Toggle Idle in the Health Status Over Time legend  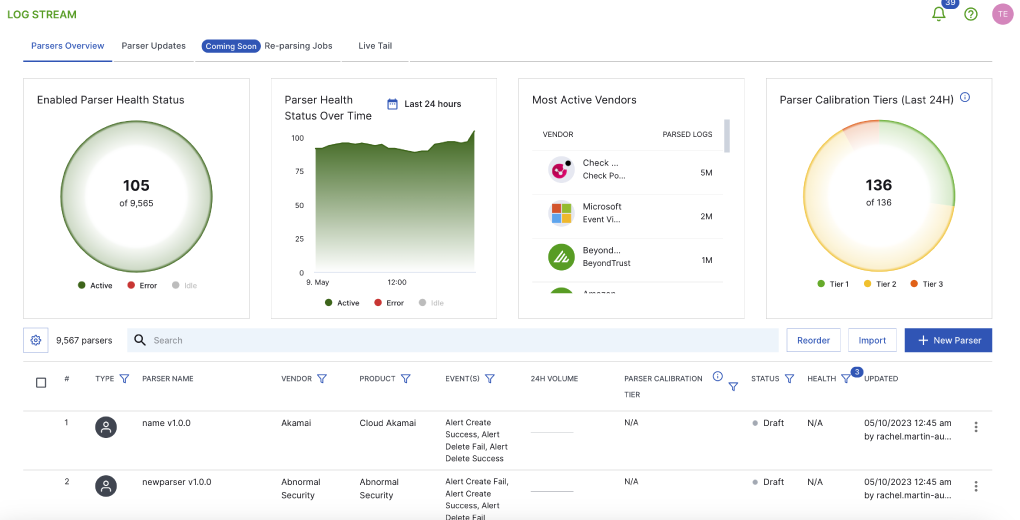pos(431,303)
